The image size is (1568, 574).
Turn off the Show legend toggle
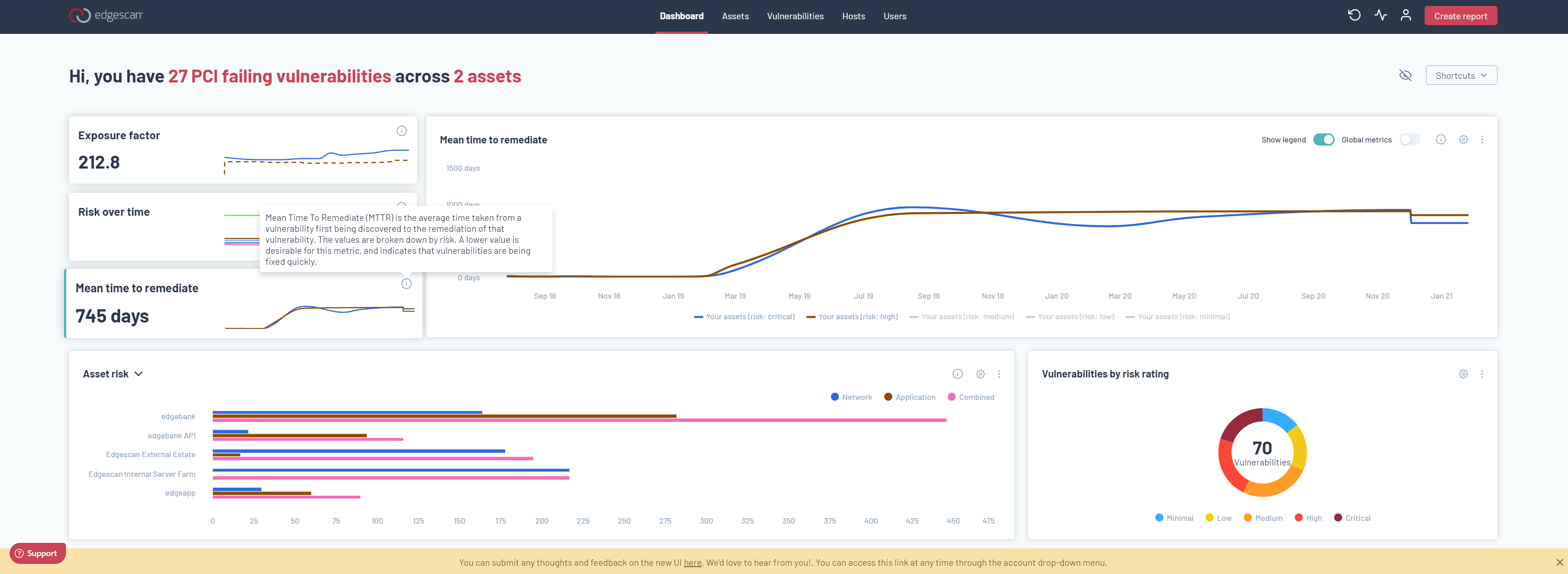(1324, 140)
